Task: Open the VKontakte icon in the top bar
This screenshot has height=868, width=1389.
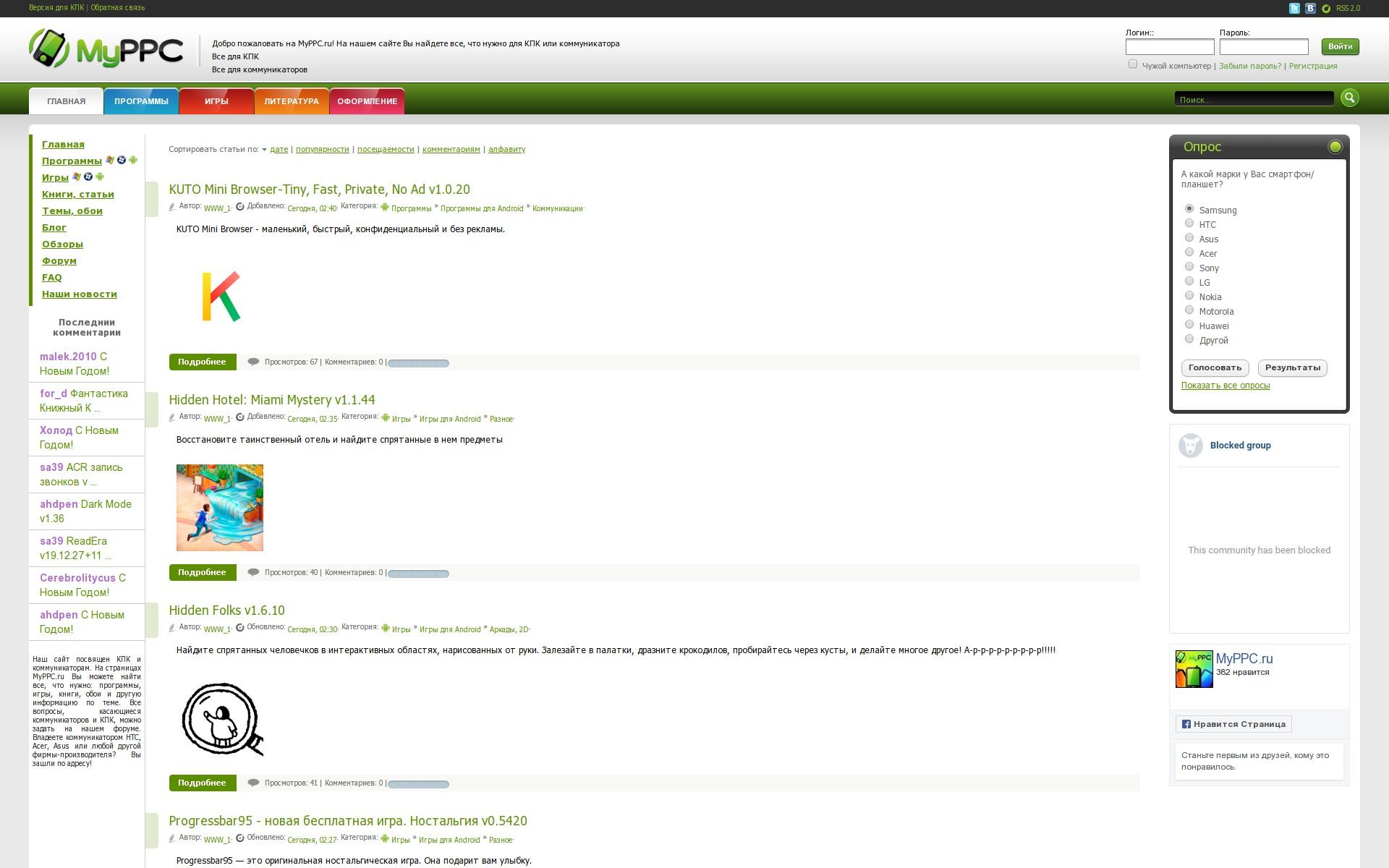Action: pos(1310,9)
